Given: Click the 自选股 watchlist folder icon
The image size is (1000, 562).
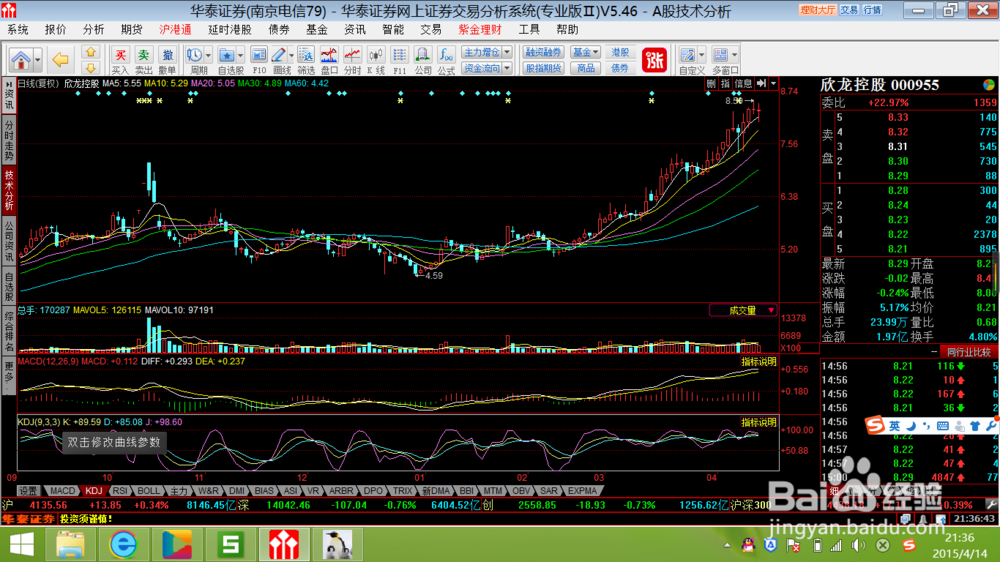Looking at the screenshot, I should [226, 55].
